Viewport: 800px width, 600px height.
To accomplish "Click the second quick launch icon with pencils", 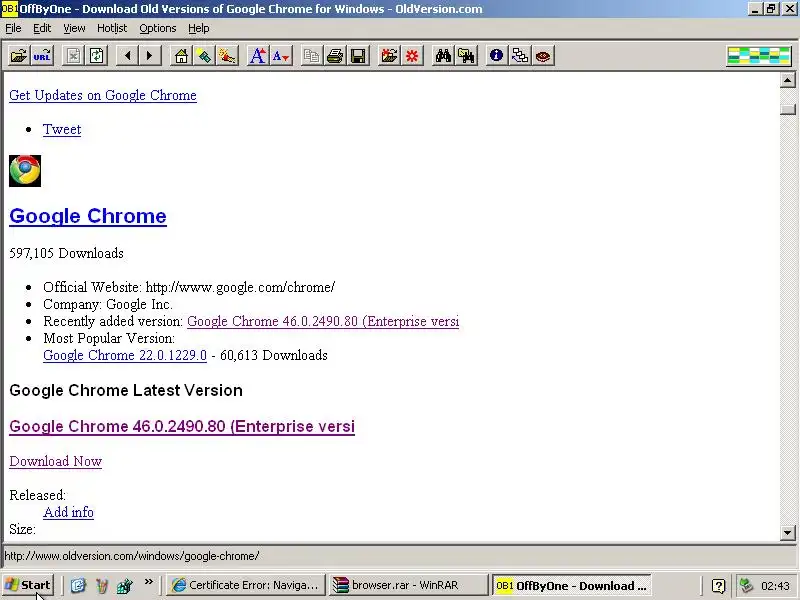I will [x=102, y=585].
